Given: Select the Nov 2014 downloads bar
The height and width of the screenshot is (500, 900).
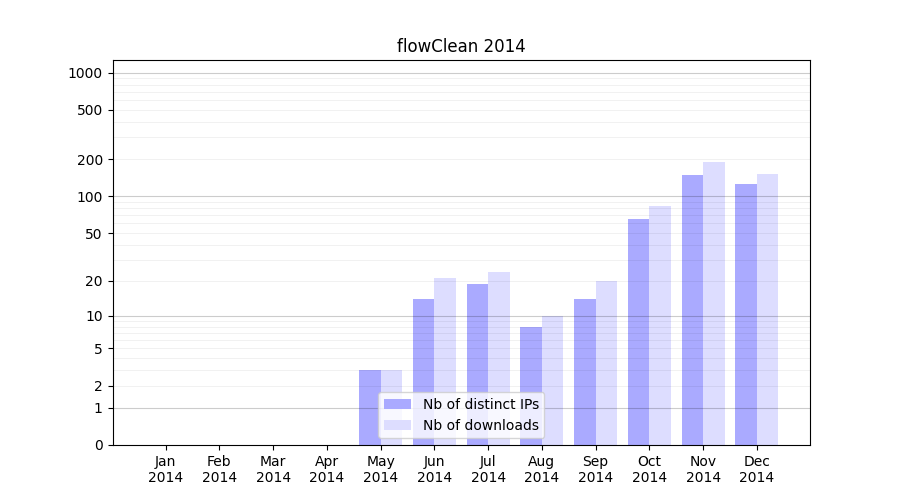Looking at the screenshot, I should (x=714, y=303).
